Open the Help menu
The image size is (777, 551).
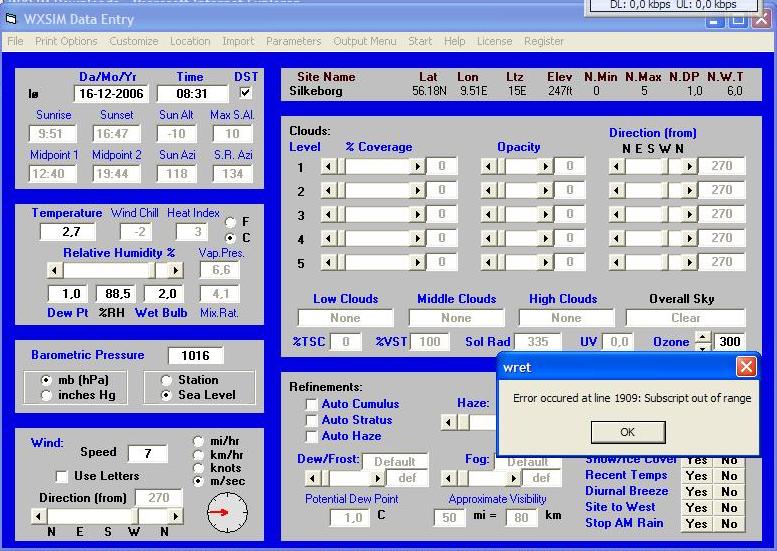click(454, 41)
